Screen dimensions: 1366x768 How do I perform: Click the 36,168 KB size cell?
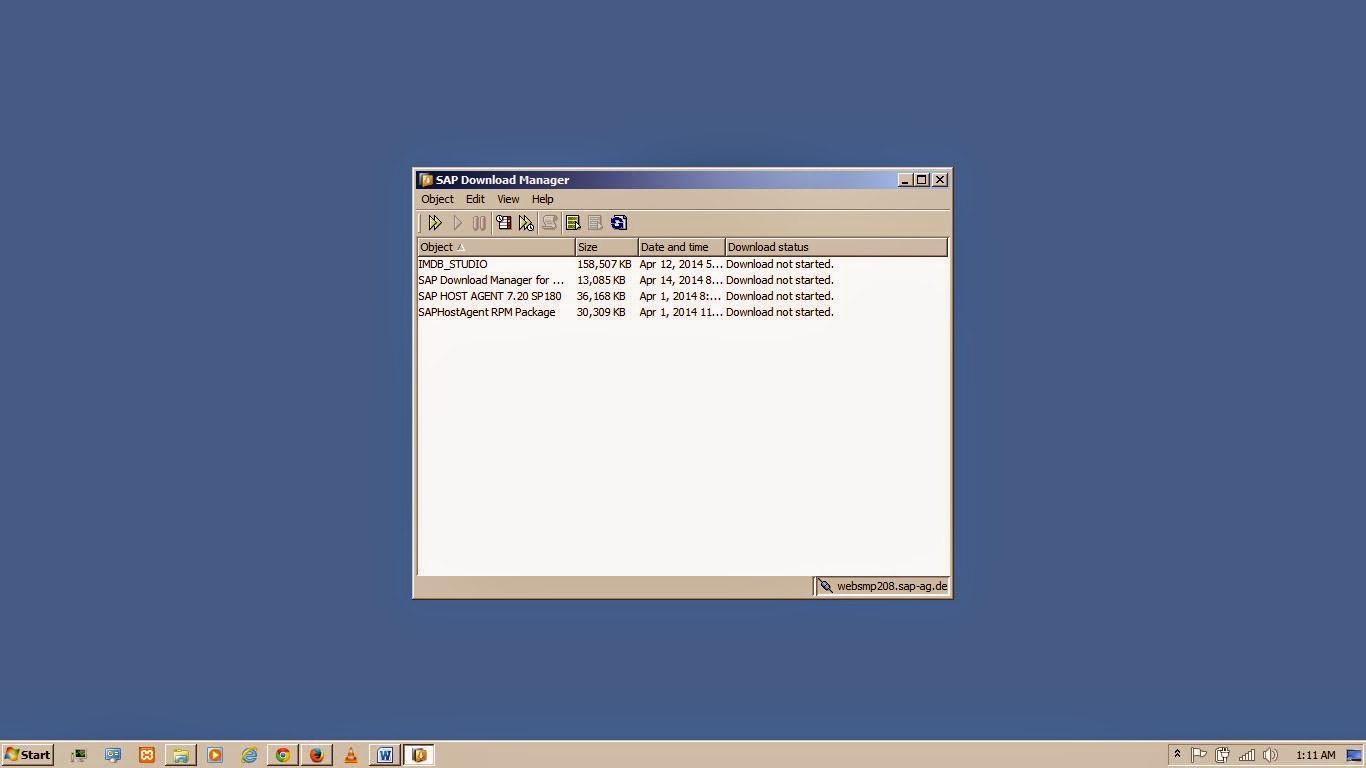(x=601, y=296)
